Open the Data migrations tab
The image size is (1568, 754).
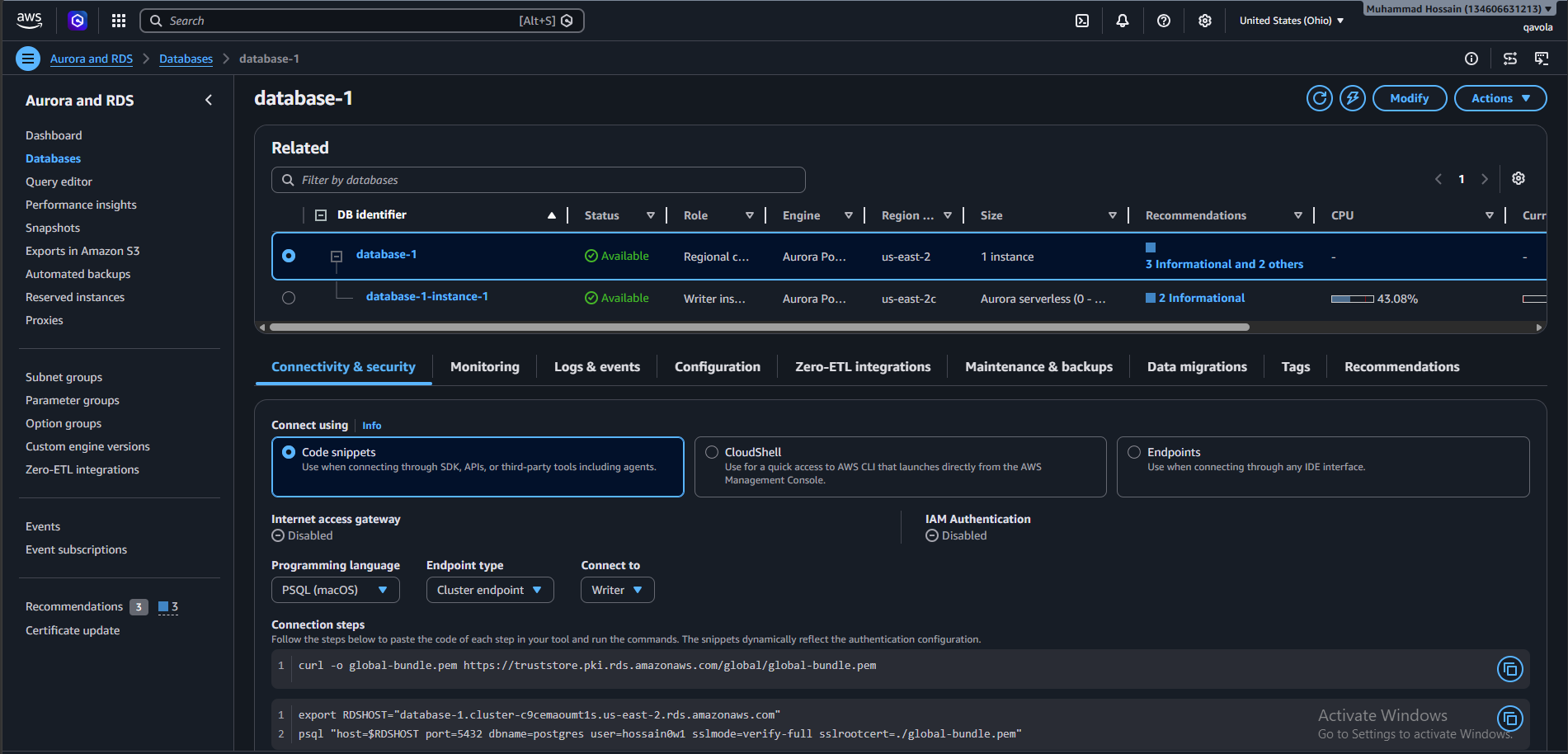tap(1197, 367)
